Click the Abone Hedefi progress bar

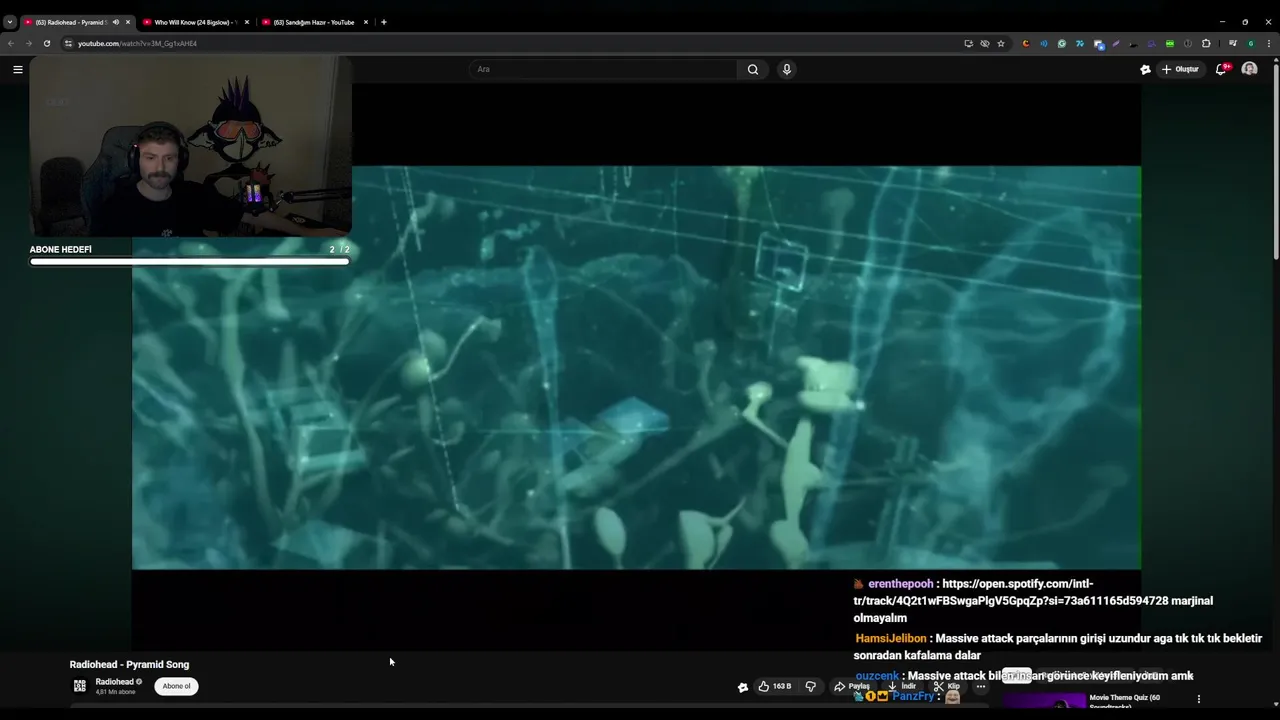190,262
